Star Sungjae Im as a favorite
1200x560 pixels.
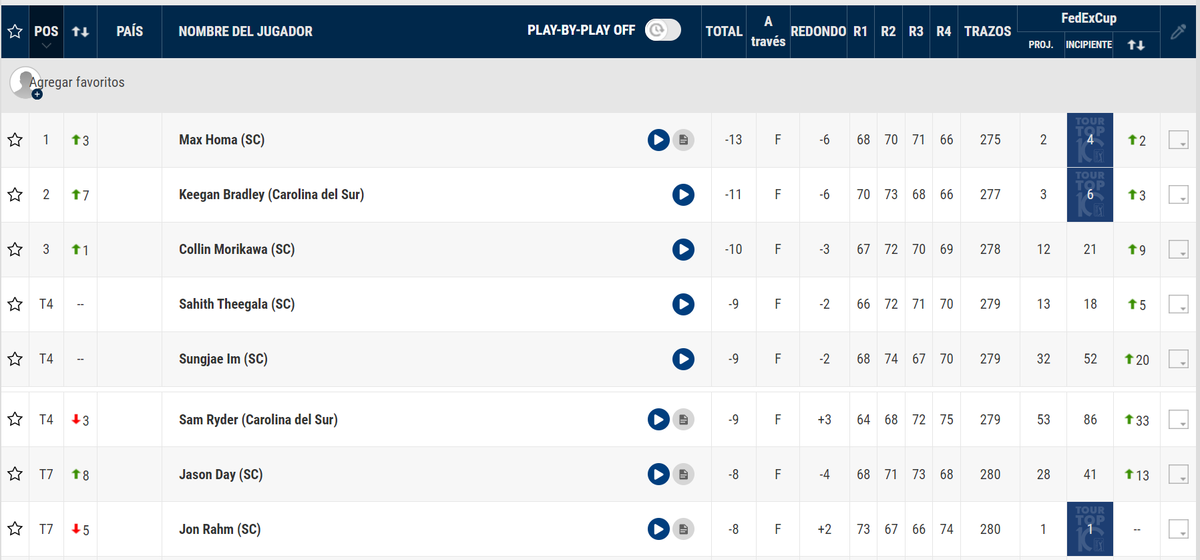[15, 358]
